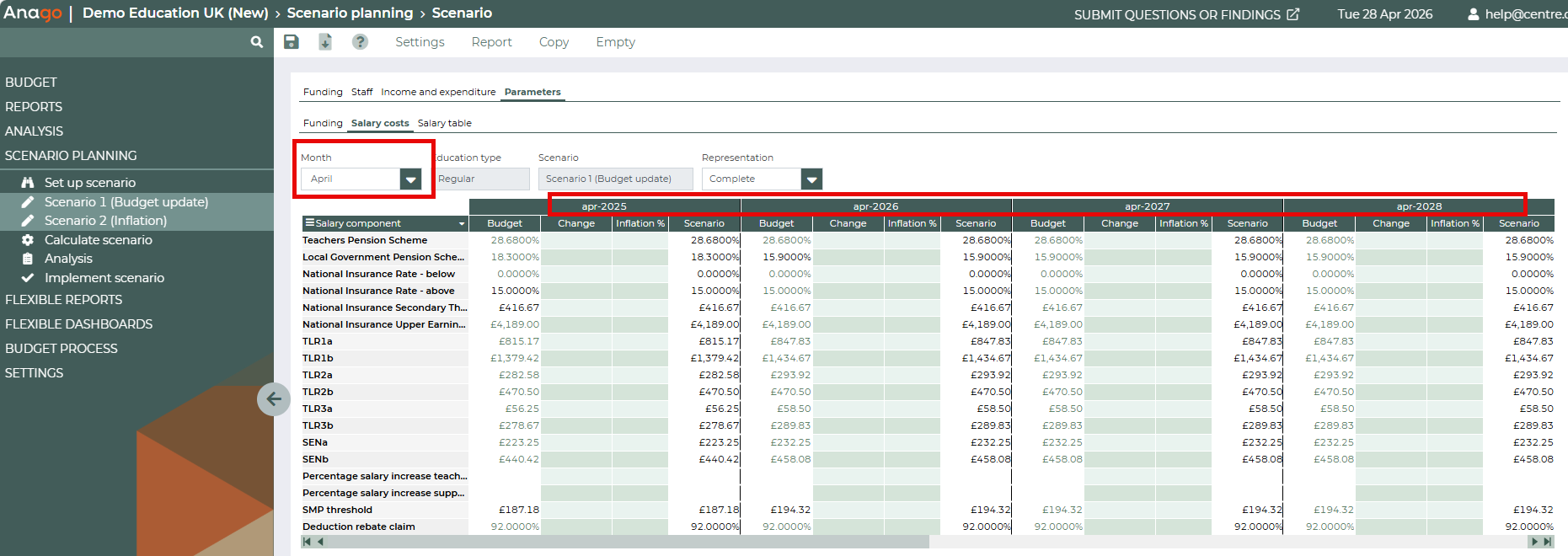Viewport: 1568px width, 556px height.
Task: Click the Settings toolbar button
Action: pos(420,42)
